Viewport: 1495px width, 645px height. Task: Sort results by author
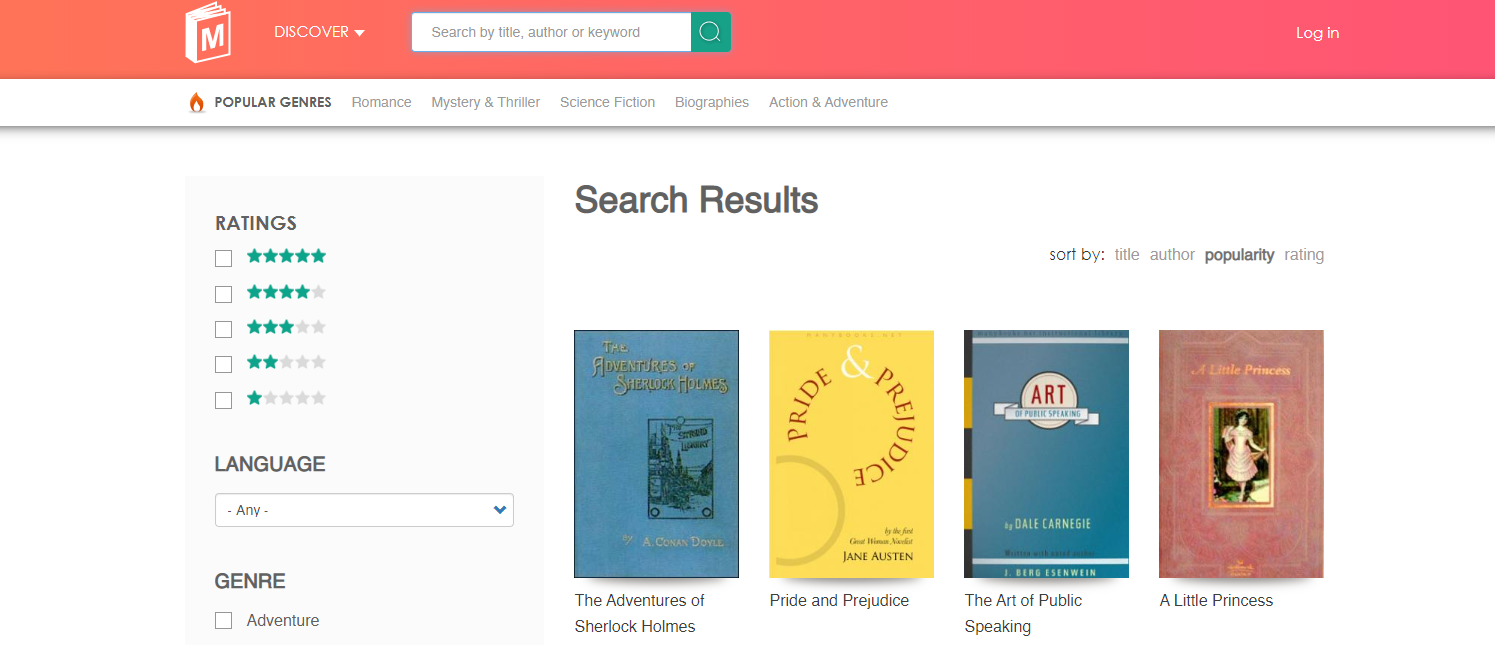coord(1172,255)
